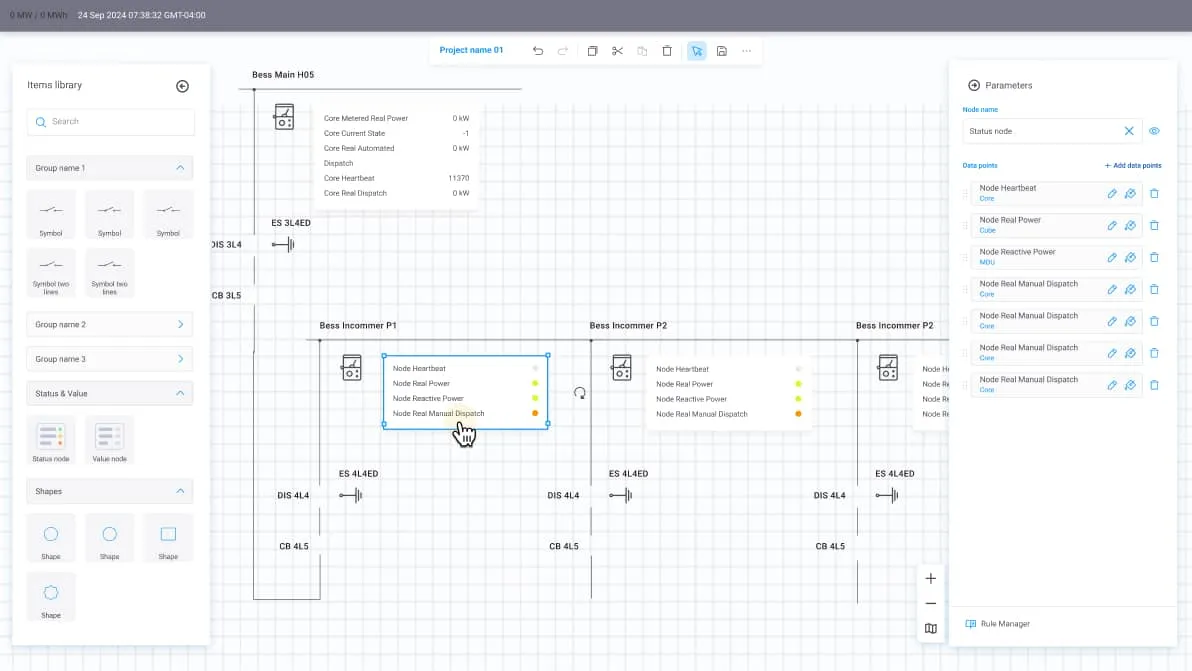This screenshot has height=671, width=1192.
Task: Clear the Node name field with X
Action: pyautogui.click(x=1129, y=131)
